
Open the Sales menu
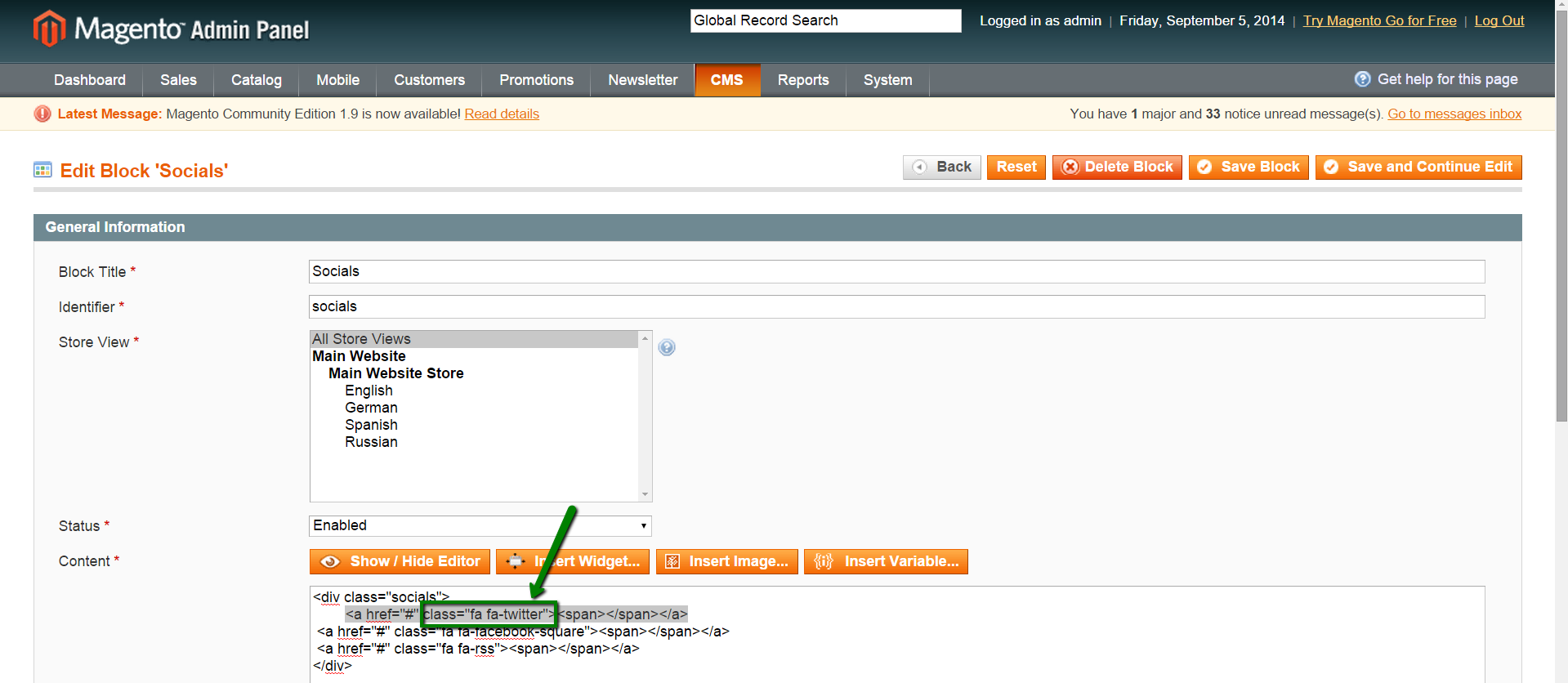[178, 80]
